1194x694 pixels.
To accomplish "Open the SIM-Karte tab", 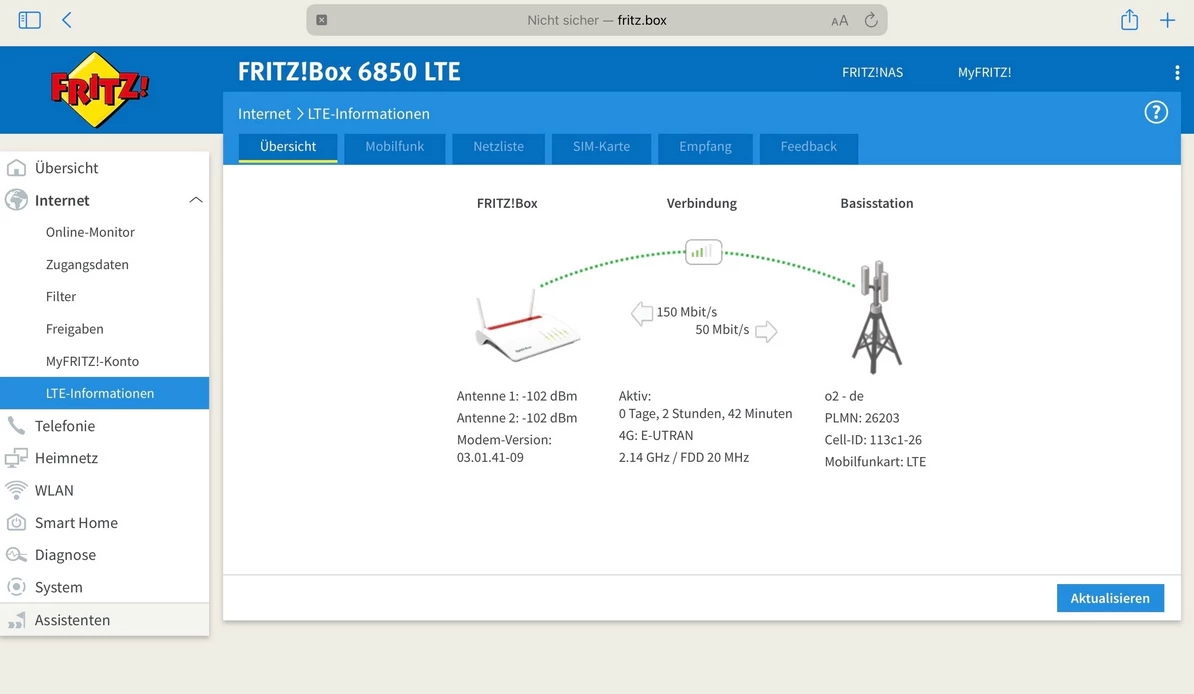I will pos(602,147).
